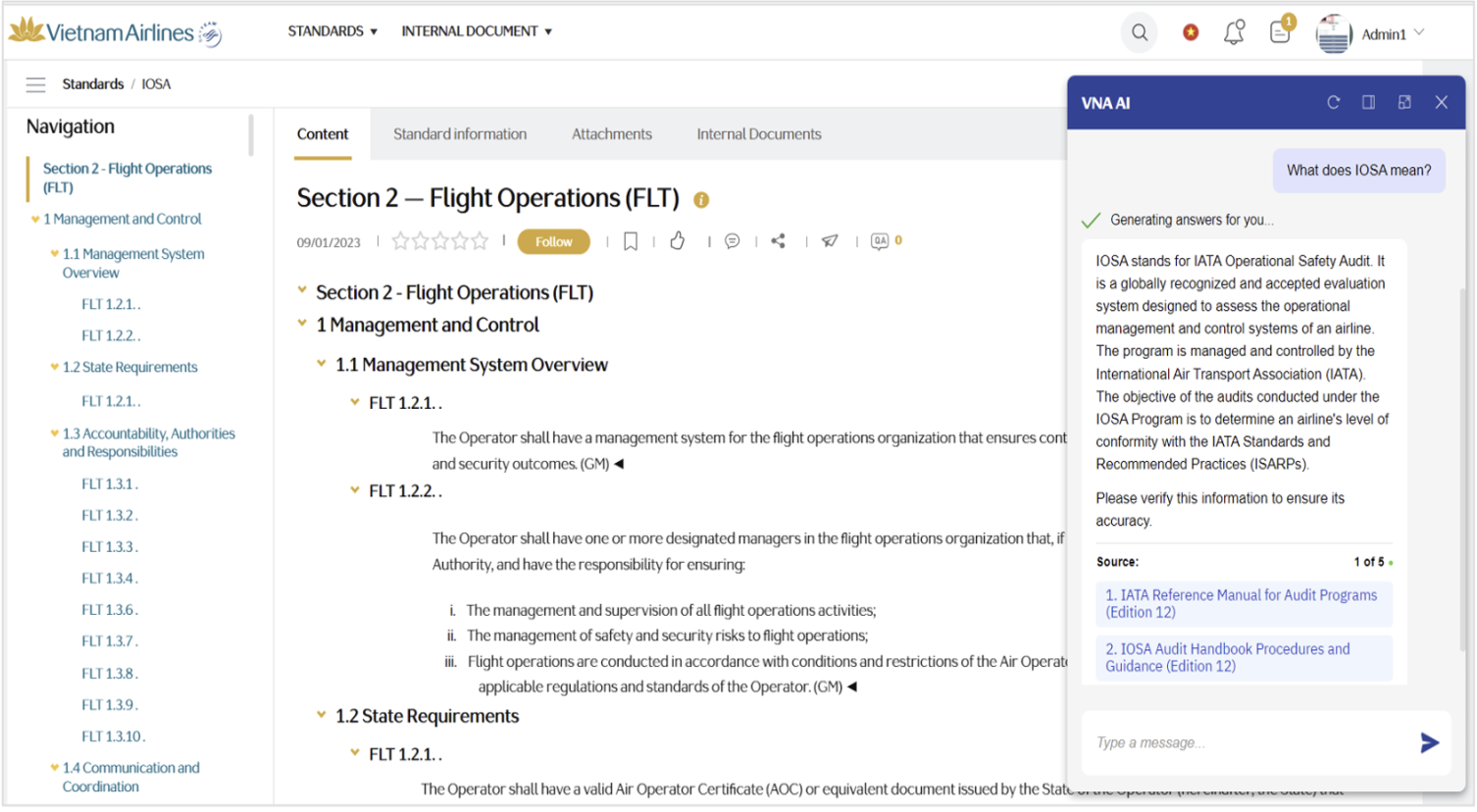Toggle the VNA AI side panel layout
Image resolution: width=1477 pixels, height=812 pixels.
[x=1368, y=103]
